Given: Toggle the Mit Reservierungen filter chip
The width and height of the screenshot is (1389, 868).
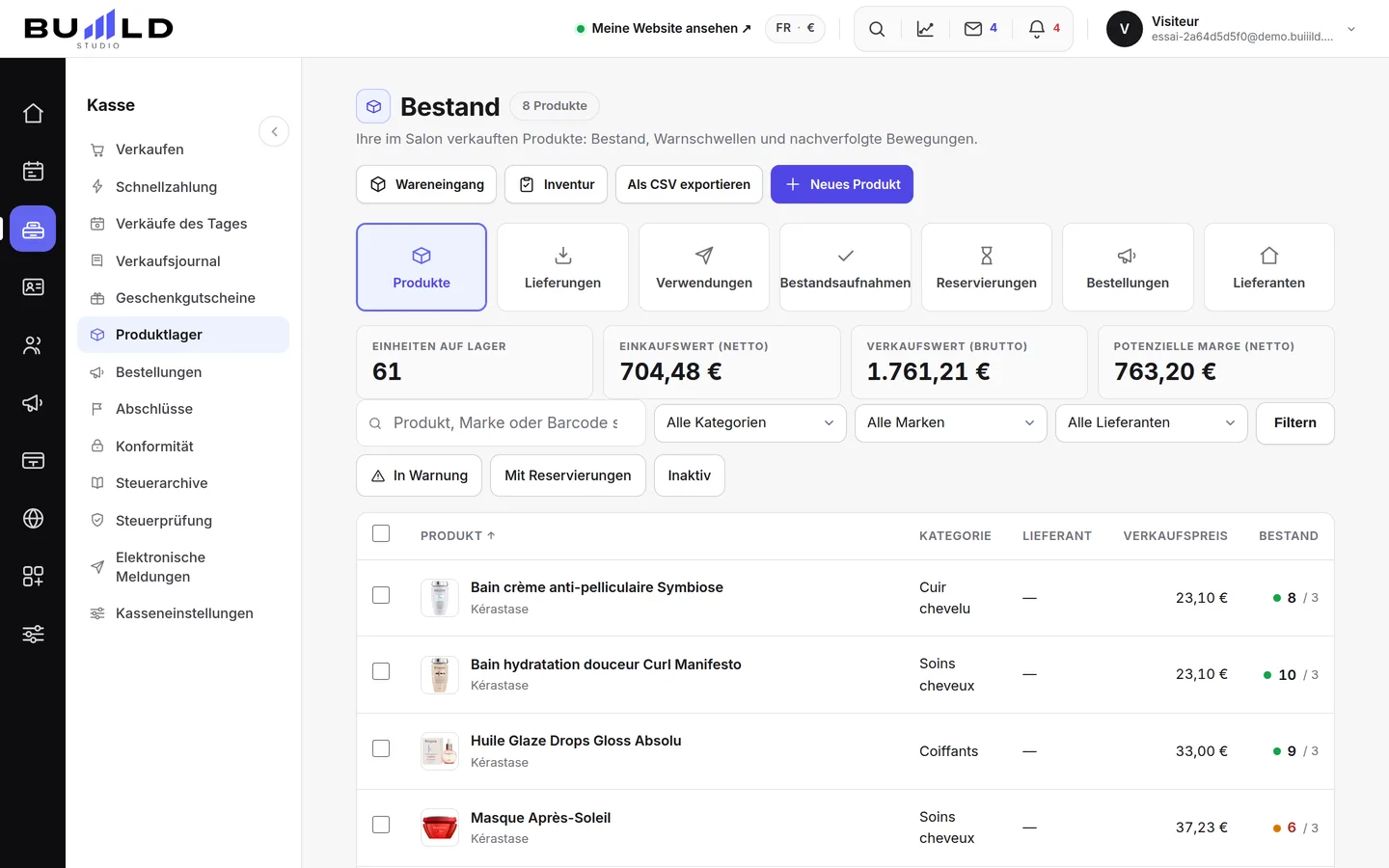Looking at the screenshot, I should [x=568, y=475].
